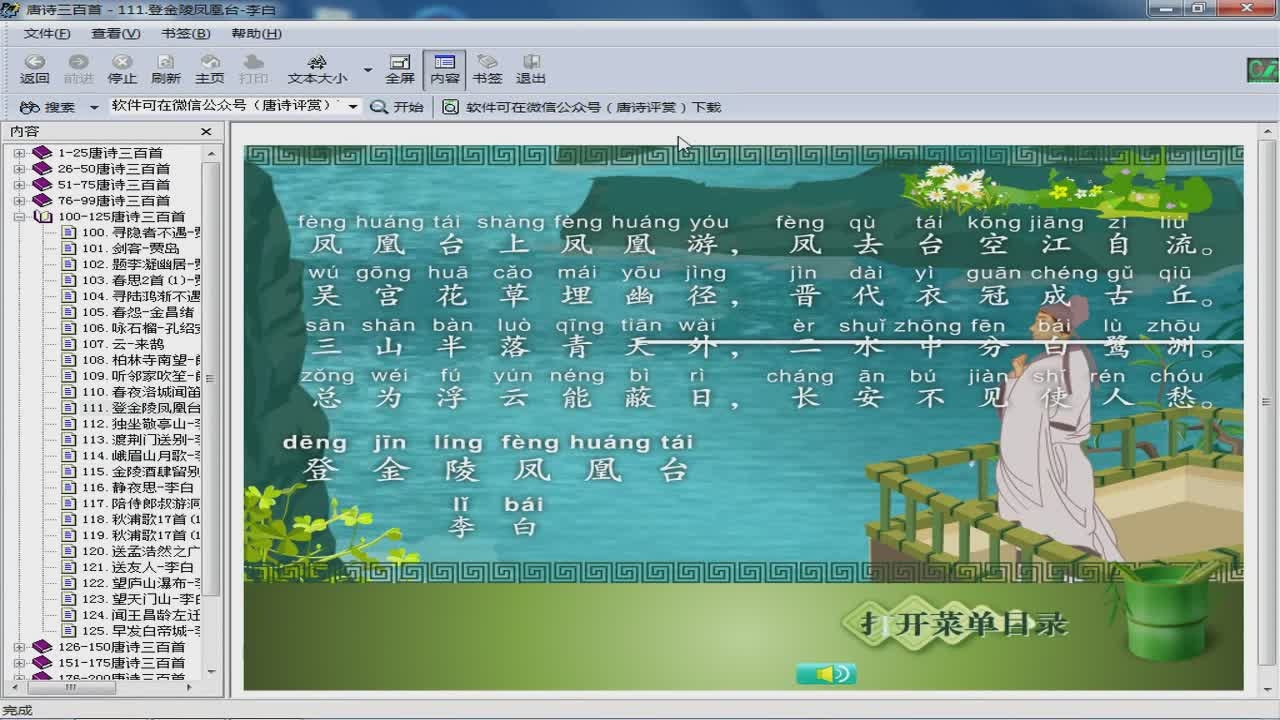1280x720 pixels.
Task: Go to 主页 (Home) via toolbar icon
Action: [210, 69]
